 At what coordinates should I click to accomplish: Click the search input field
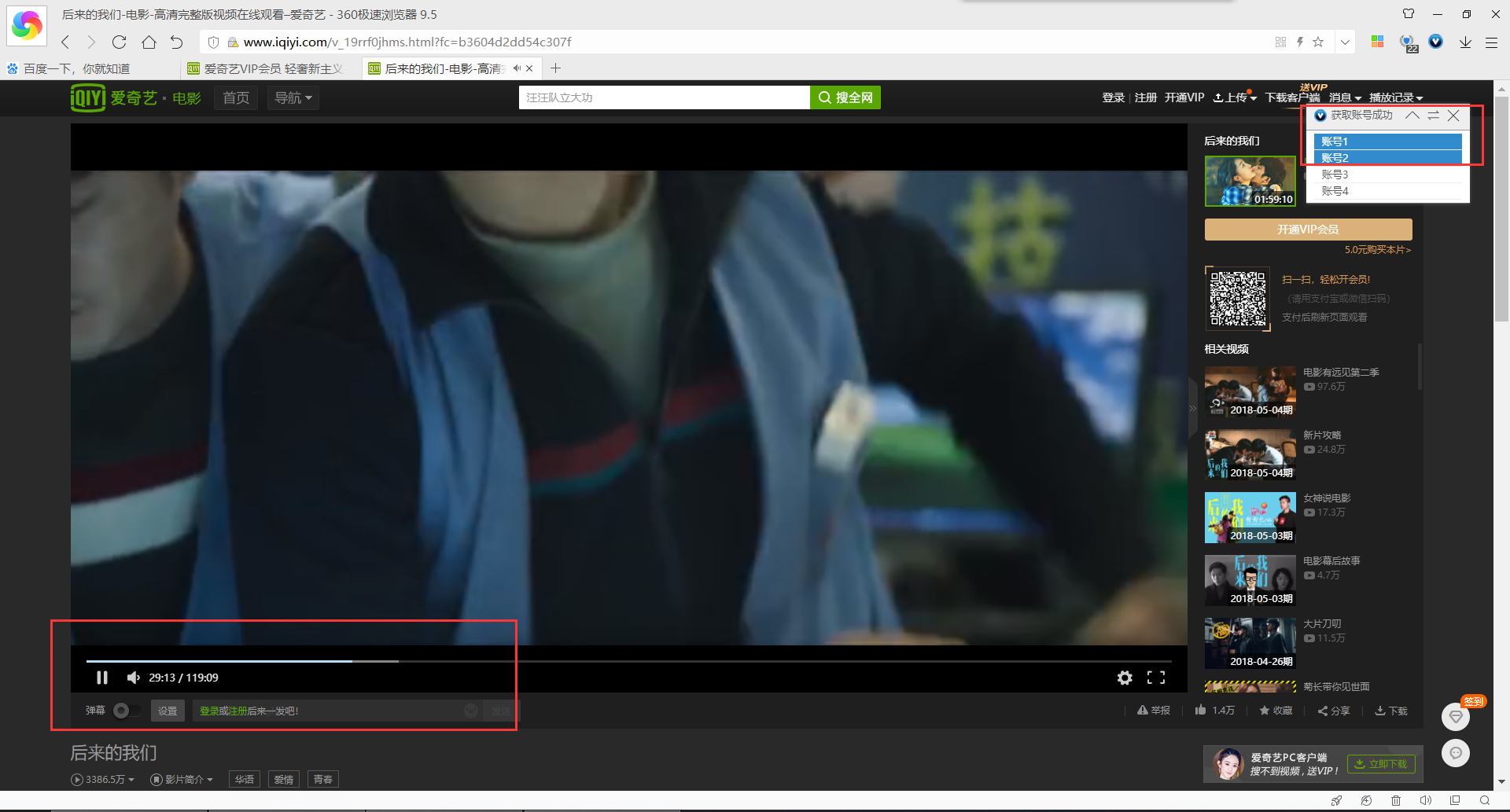coord(664,97)
